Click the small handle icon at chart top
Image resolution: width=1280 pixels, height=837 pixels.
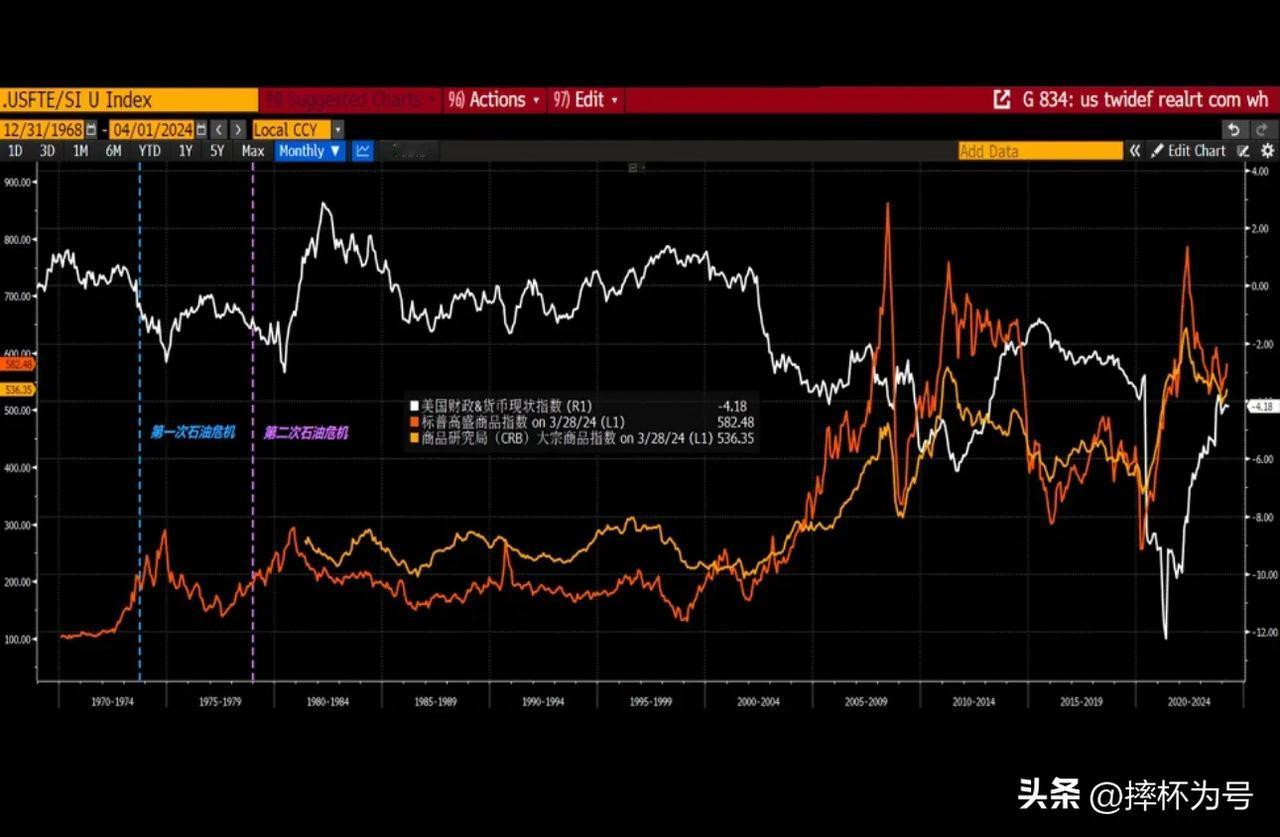(x=633, y=168)
